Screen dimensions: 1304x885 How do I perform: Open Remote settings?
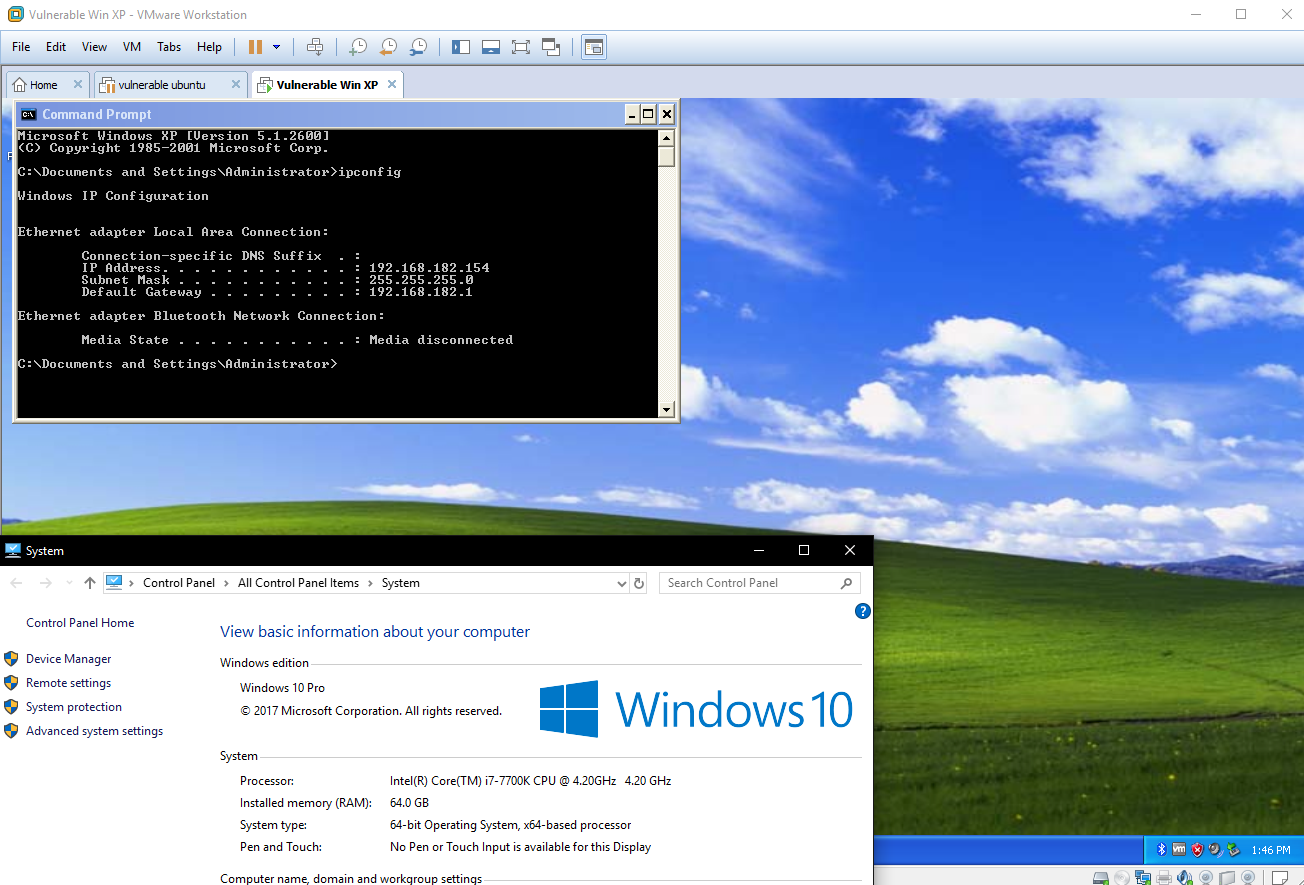pyautogui.click(x=68, y=683)
